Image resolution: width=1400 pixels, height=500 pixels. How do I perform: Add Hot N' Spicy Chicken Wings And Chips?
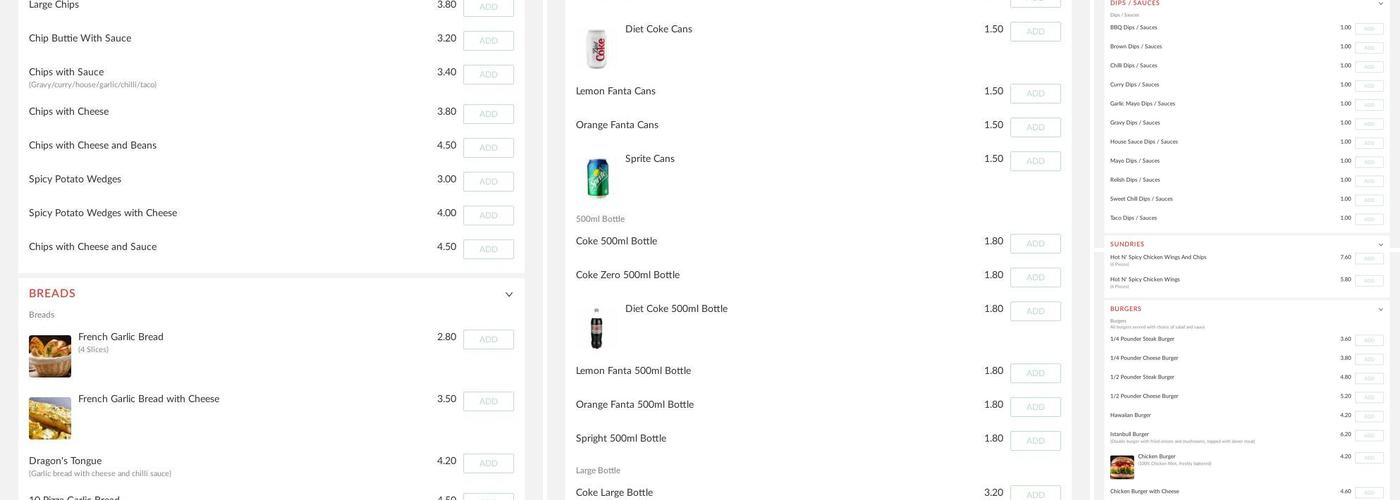coord(1369,259)
